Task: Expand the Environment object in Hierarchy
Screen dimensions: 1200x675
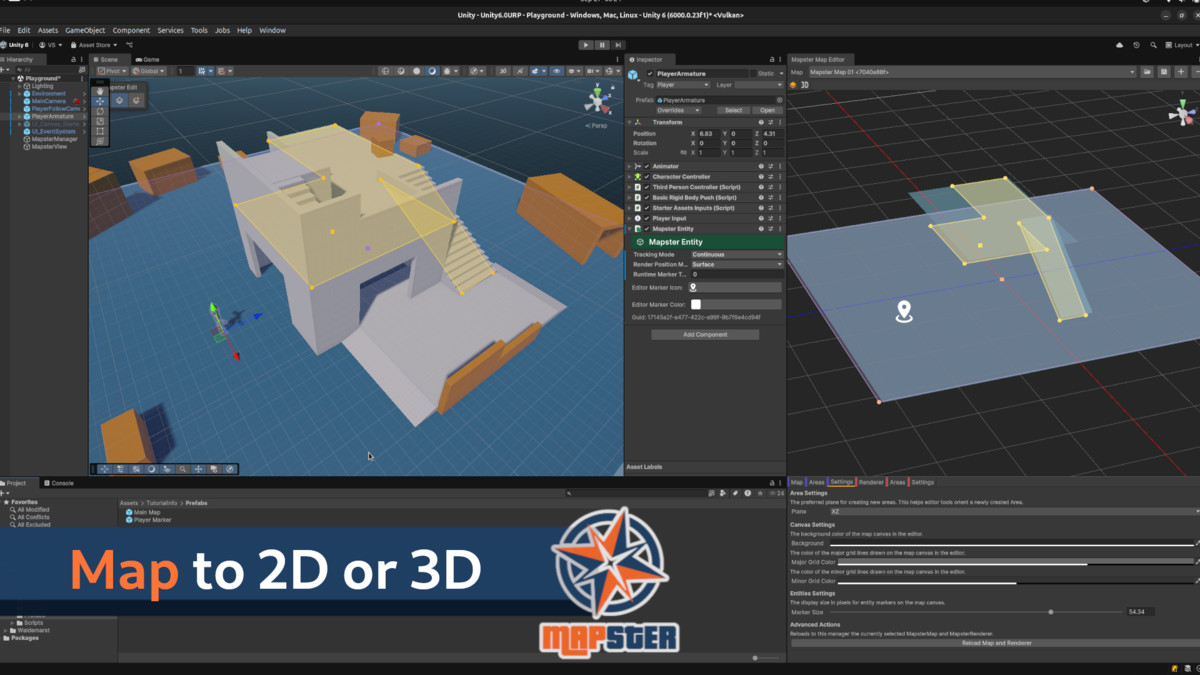Action: (x=19, y=93)
